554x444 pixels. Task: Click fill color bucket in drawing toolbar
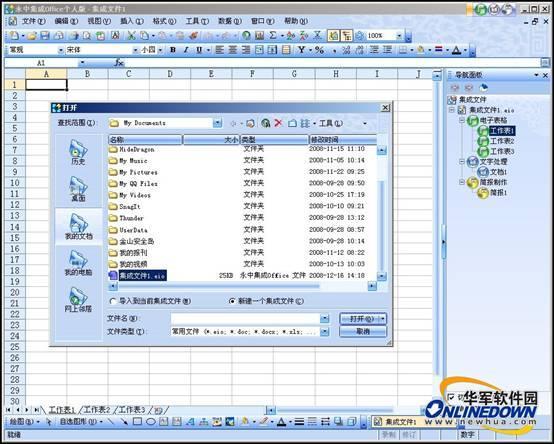(244, 421)
